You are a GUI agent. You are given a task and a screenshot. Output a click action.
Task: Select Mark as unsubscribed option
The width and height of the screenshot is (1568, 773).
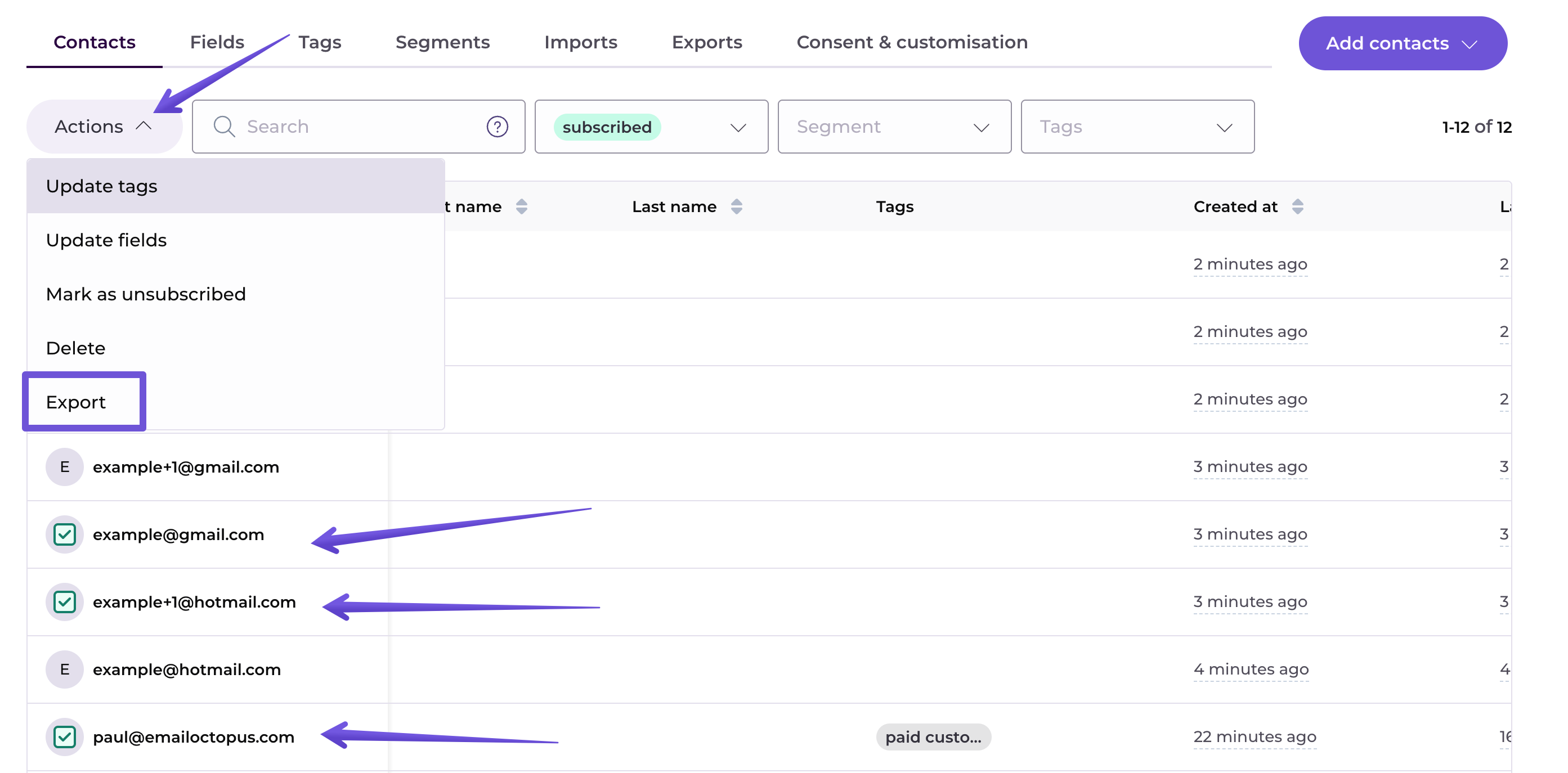tap(145, 294)
